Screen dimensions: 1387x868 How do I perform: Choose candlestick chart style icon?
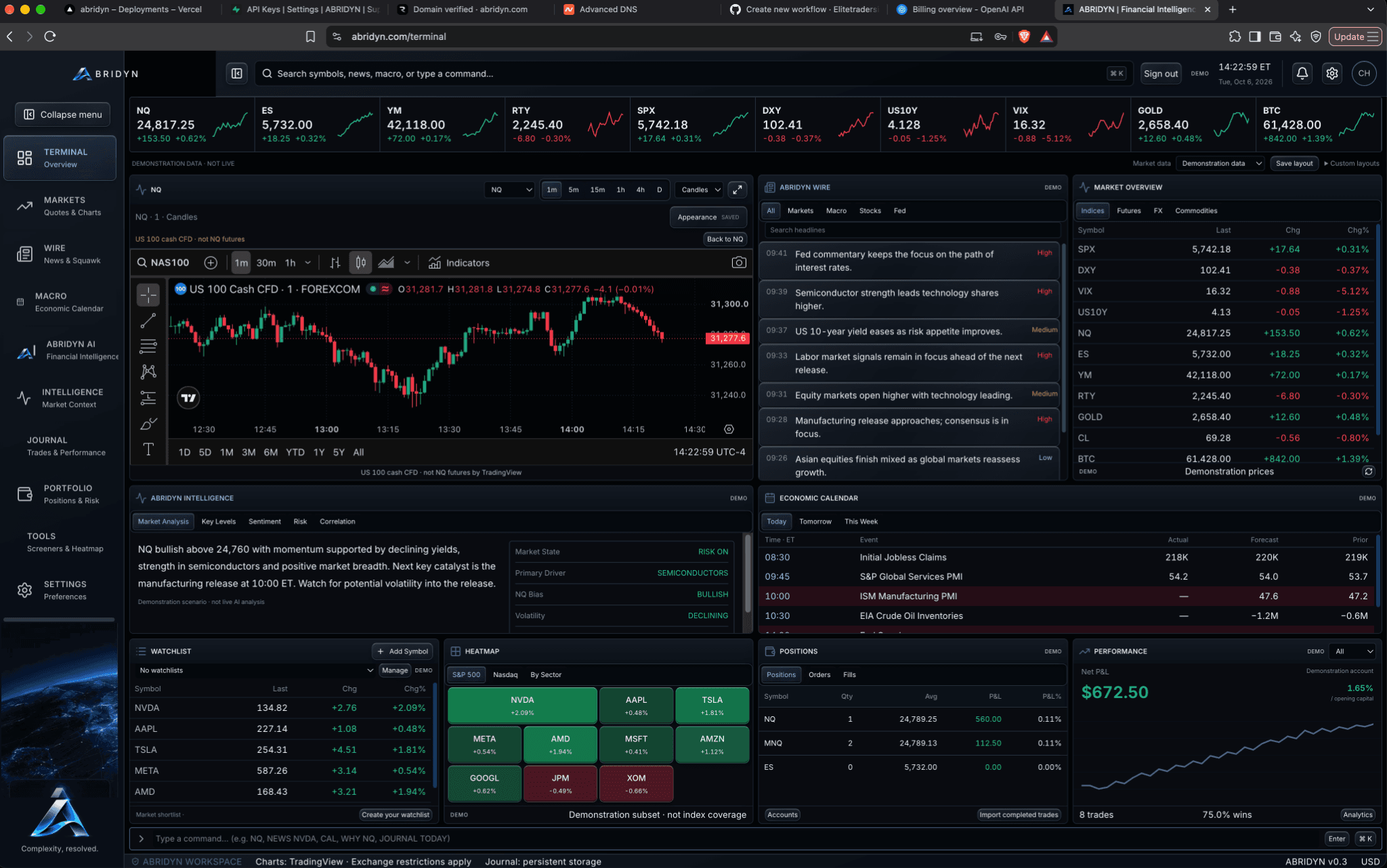[x=361, y=263]
